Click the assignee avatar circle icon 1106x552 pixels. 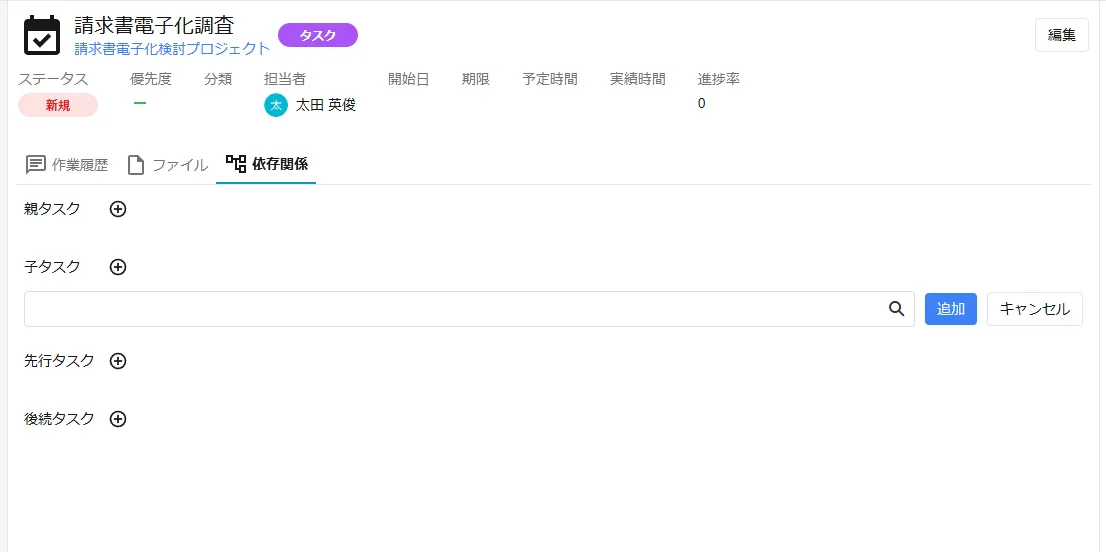276,105
